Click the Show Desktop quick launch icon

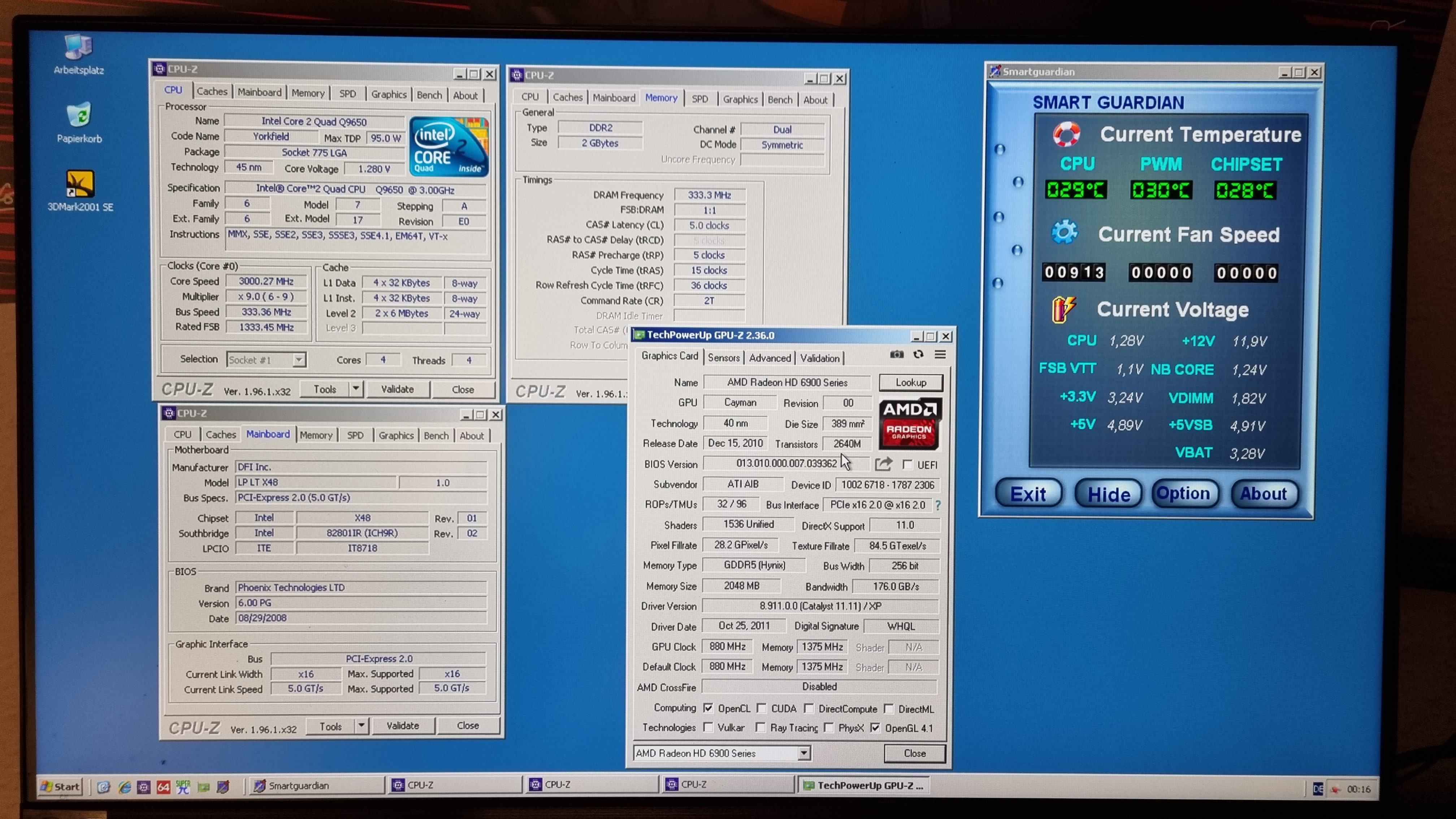pyautogui.click(x=103, y=787)
